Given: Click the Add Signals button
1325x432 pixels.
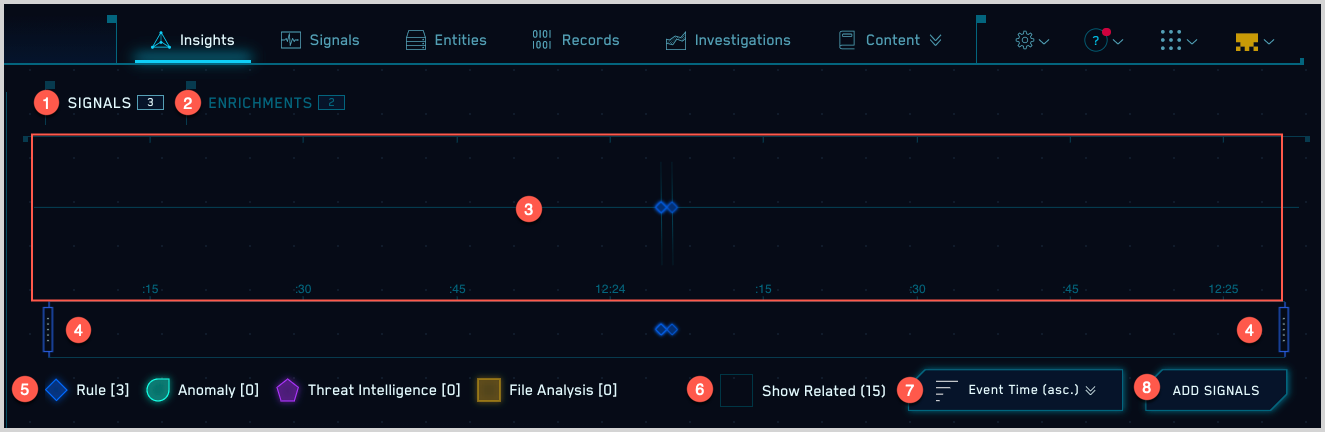Looking at the screenshot, I should [1215, 390].
